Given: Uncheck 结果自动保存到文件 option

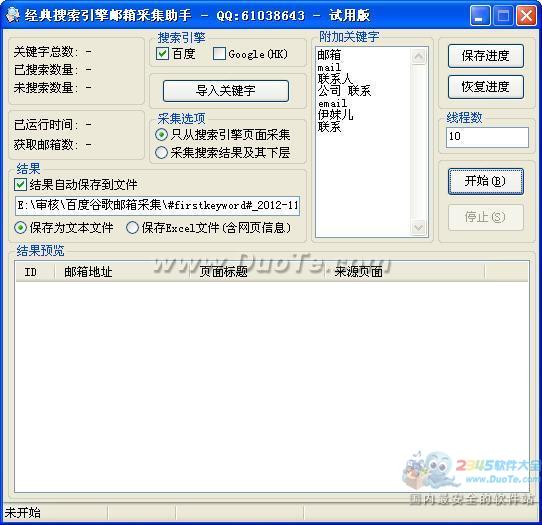Looking at the screenshot, I should click(x=20, y=185).
